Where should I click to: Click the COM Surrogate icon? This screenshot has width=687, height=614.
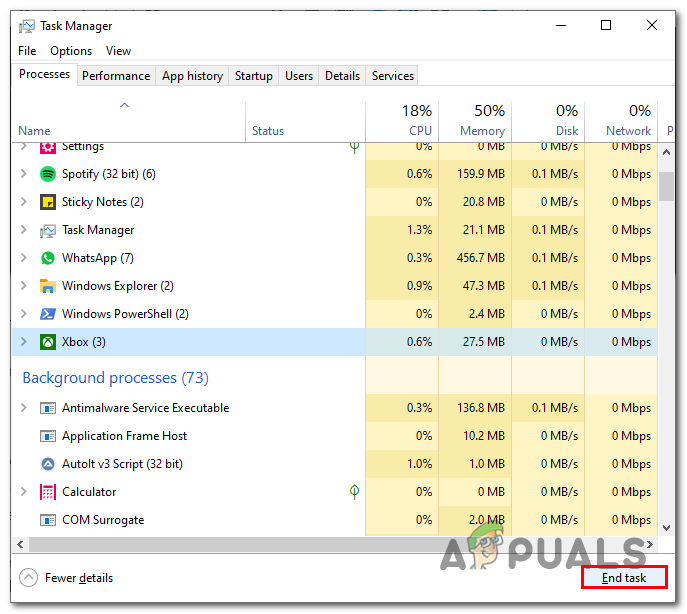click(x=48, y=520)
